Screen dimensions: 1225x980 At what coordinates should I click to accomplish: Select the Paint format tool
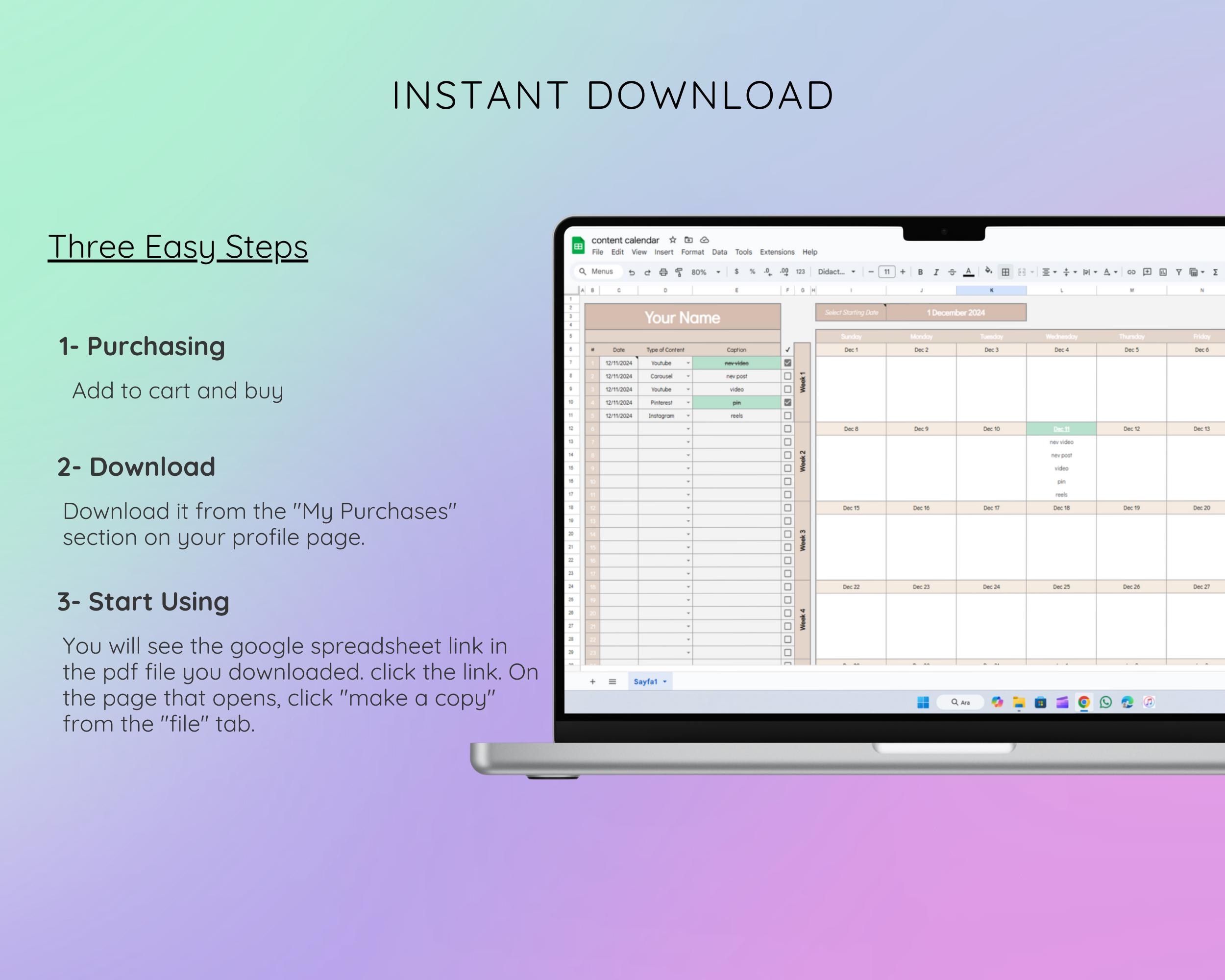click(x=680, y=272)
